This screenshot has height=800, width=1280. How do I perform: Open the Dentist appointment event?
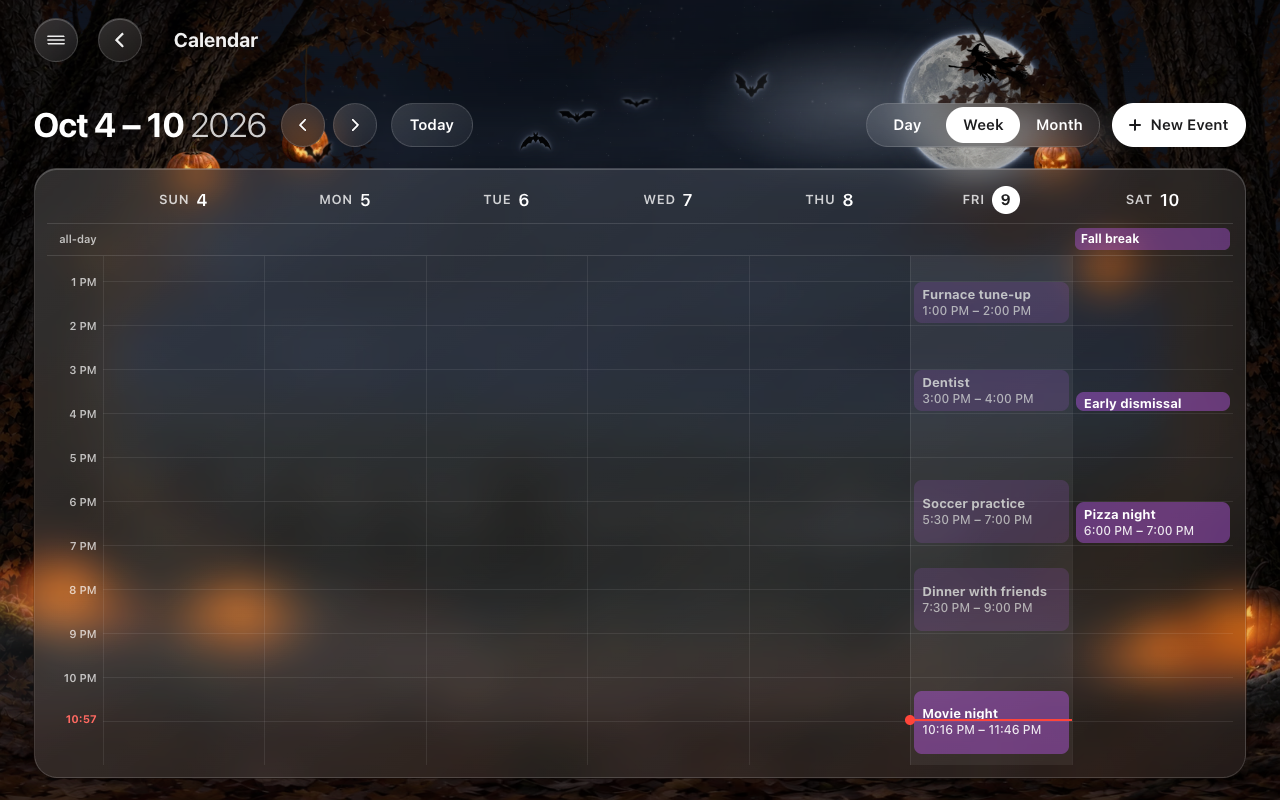(x=991, y=390)
